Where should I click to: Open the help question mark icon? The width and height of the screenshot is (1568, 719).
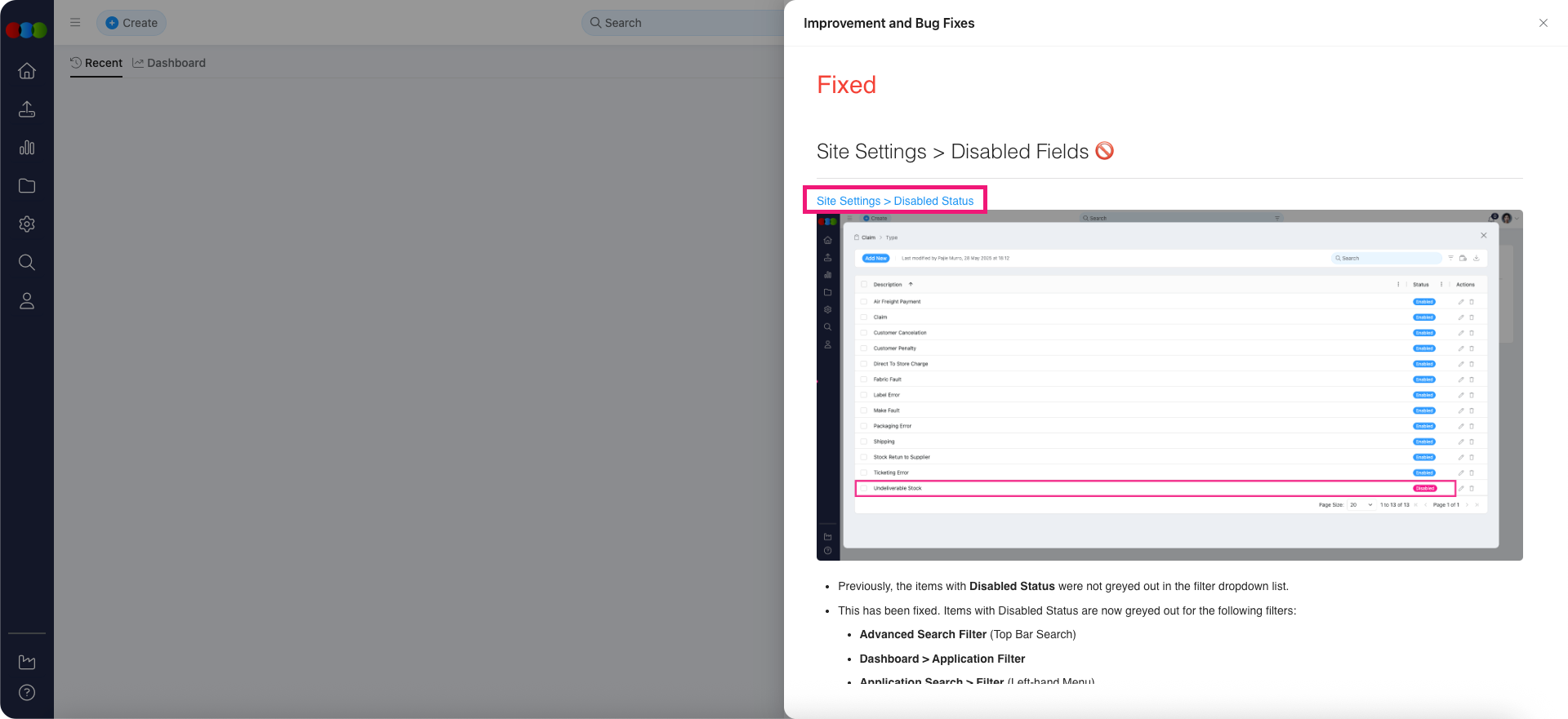point(27,693)
